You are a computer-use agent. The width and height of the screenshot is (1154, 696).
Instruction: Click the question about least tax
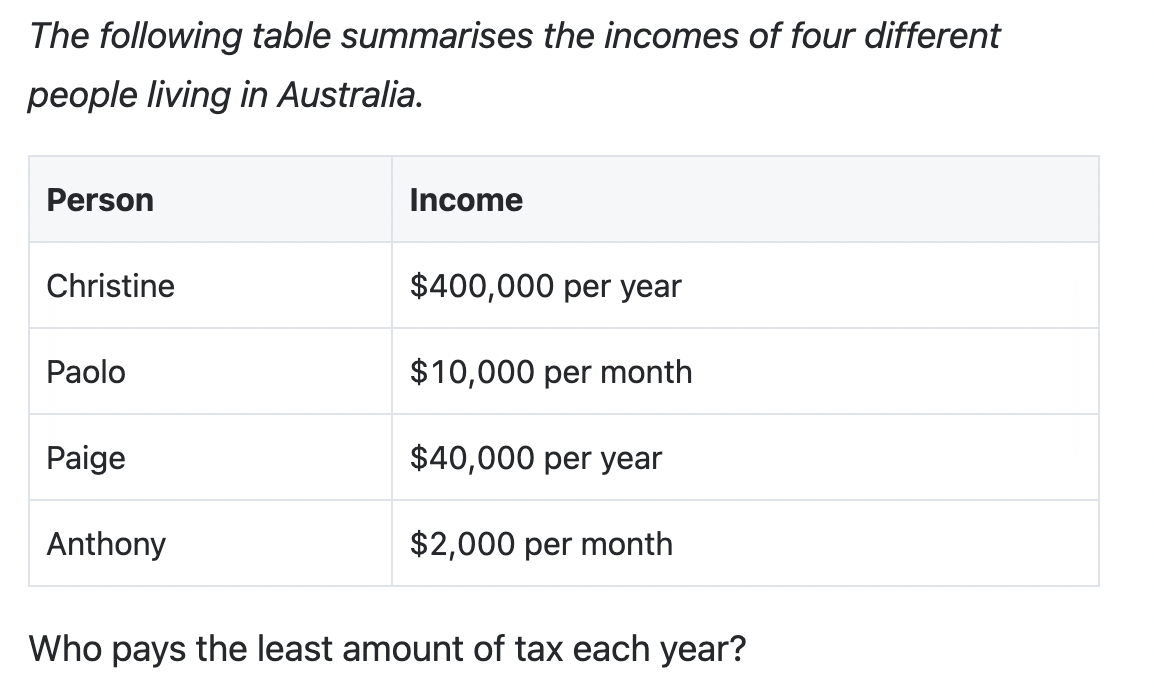[x=387, y=650]
